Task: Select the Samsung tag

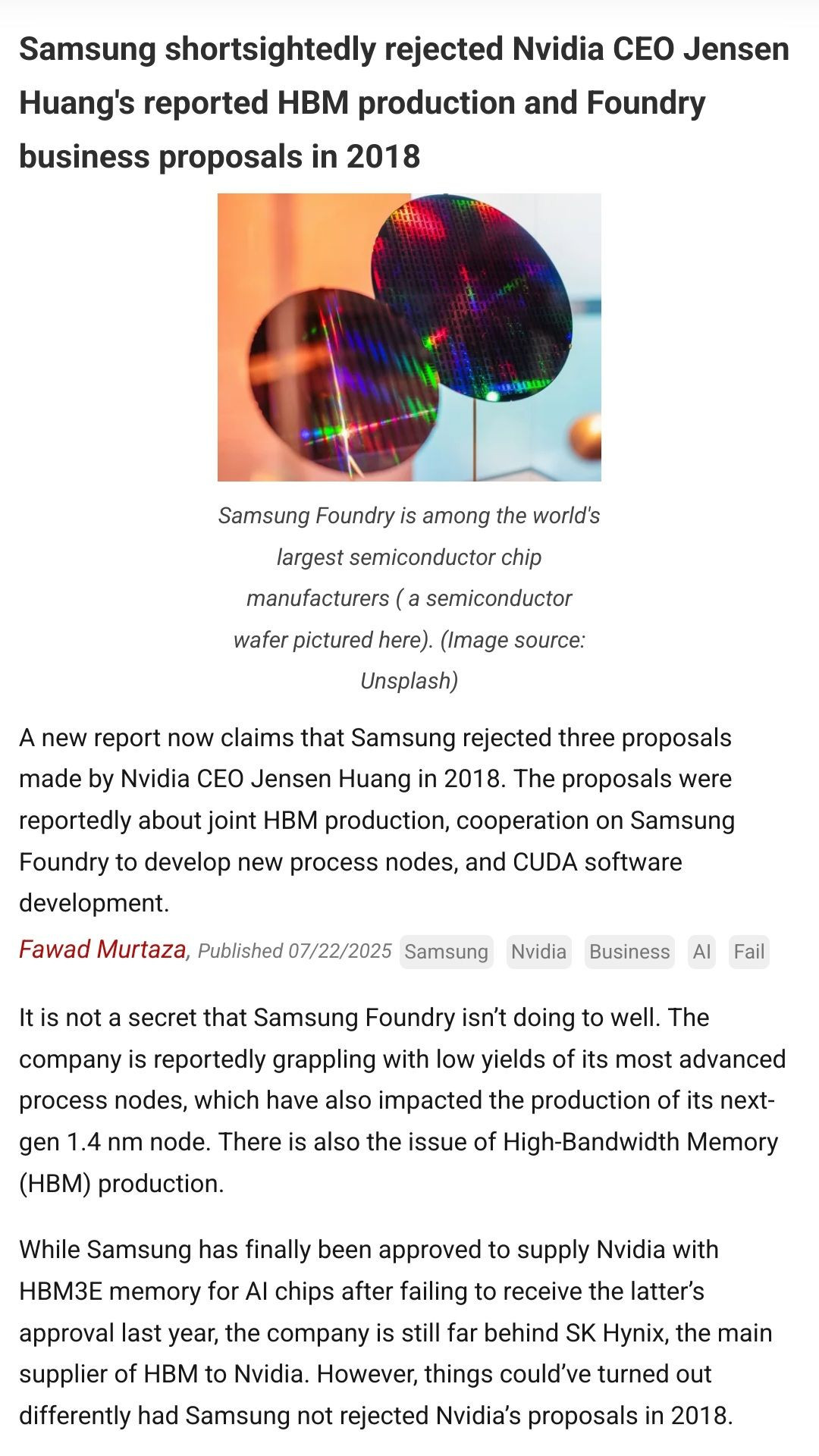Action: tap(446, 952)
